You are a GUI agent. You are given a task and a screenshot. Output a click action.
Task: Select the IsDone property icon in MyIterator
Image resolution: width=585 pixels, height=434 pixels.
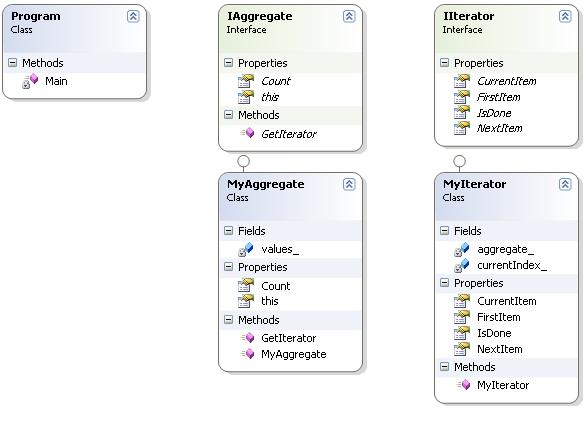(x=462, y=333)
